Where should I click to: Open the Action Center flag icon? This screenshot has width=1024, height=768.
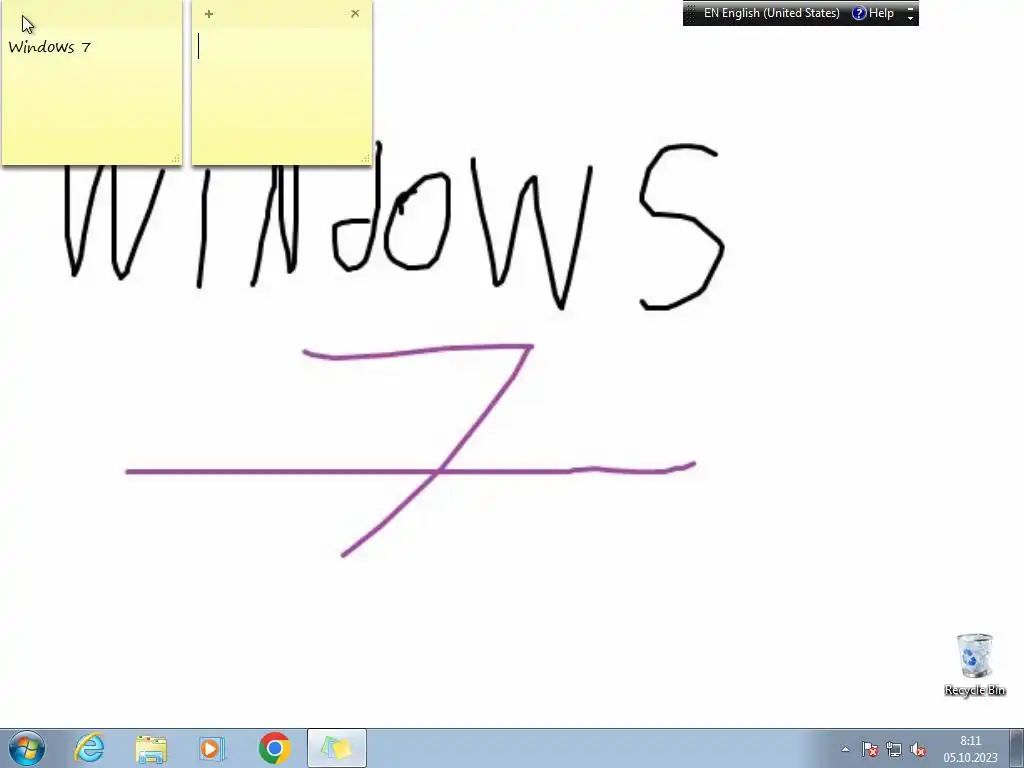click(869, 750)
